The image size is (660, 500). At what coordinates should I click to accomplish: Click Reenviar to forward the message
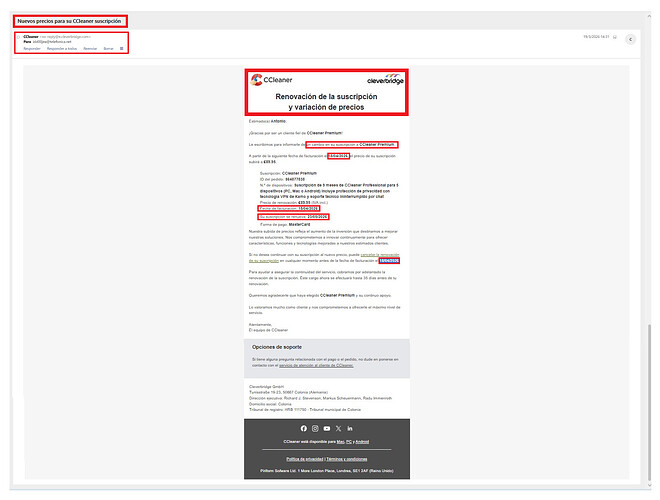click(90, 48)
